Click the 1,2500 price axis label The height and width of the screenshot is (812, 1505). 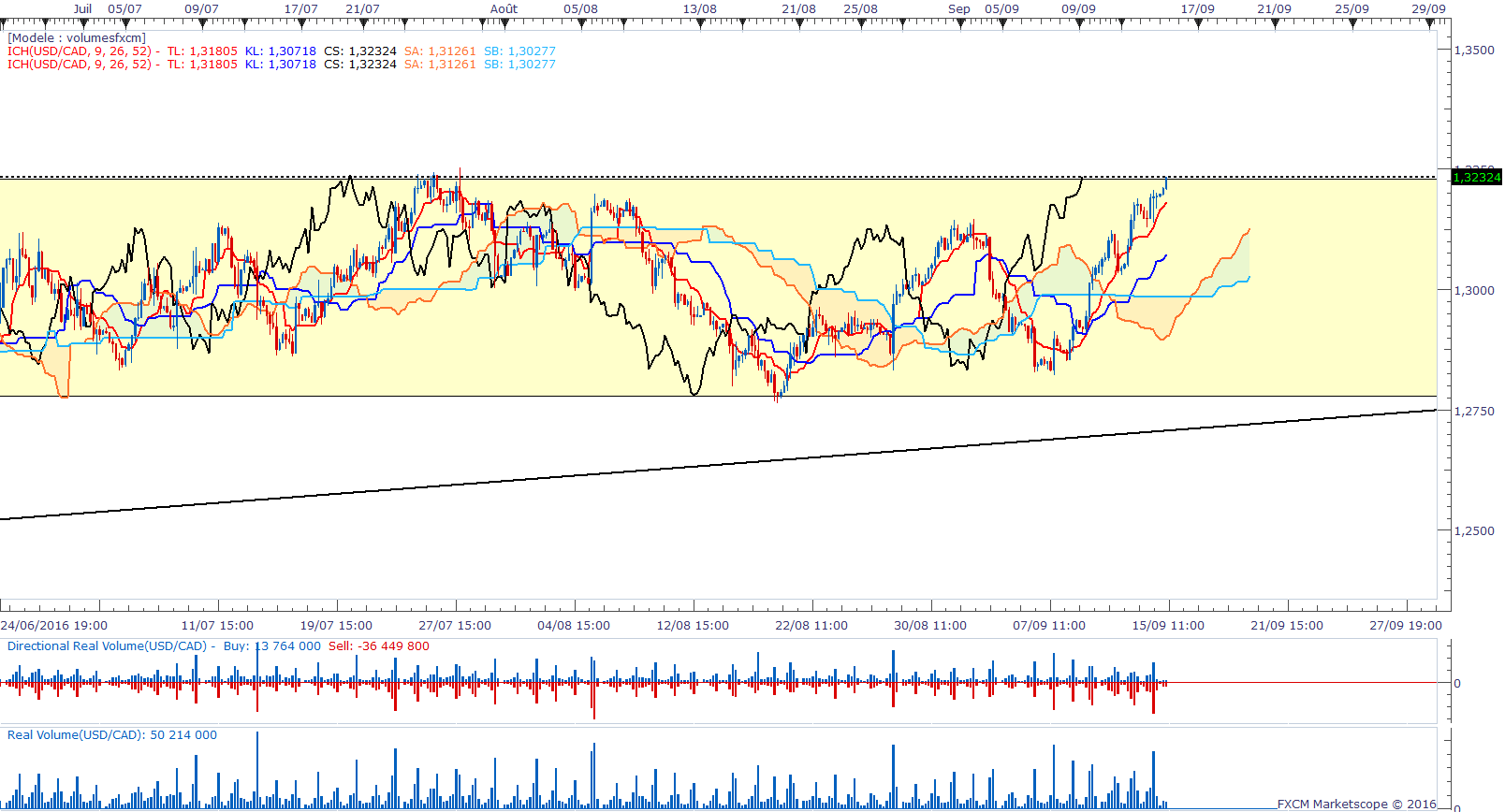click(1474, 530)
